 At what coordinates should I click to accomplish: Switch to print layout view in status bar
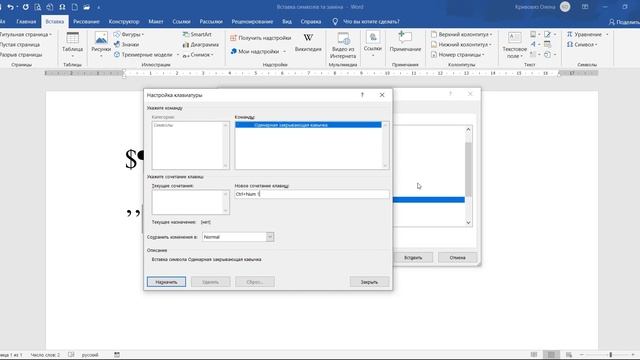(x=551, y=355)
